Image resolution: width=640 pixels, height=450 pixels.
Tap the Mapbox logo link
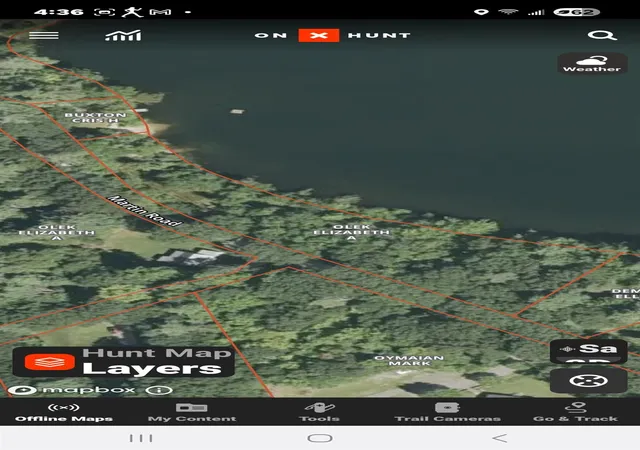[72, 390]
